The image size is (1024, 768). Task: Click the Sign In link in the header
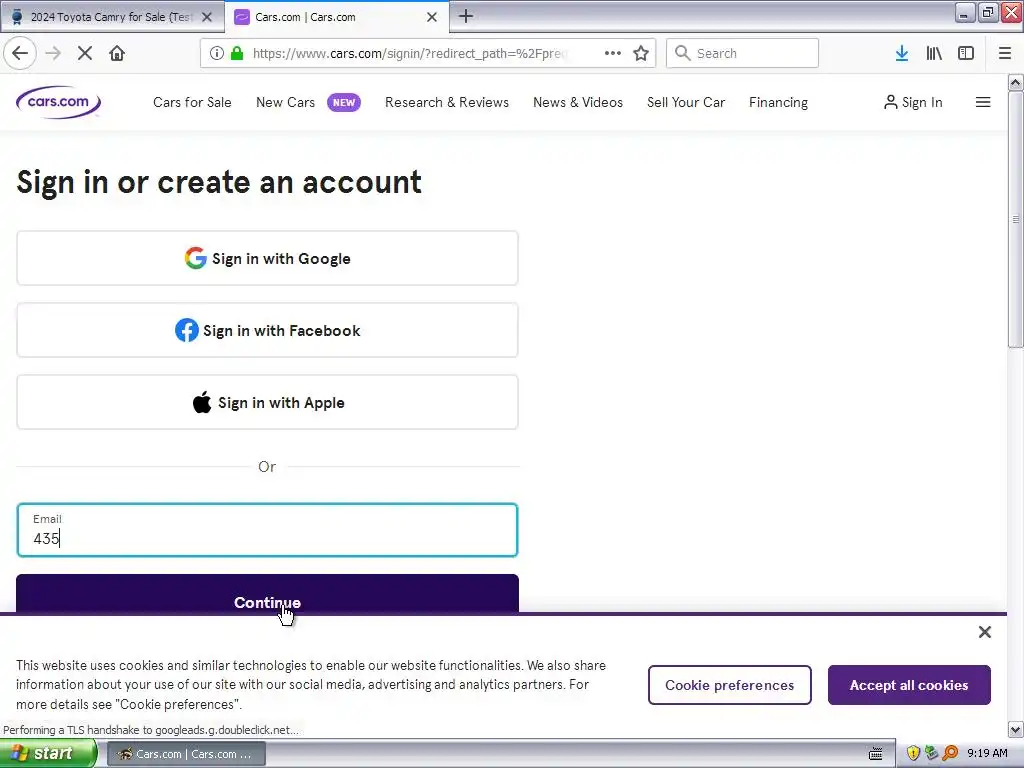[x=913, y=103]
